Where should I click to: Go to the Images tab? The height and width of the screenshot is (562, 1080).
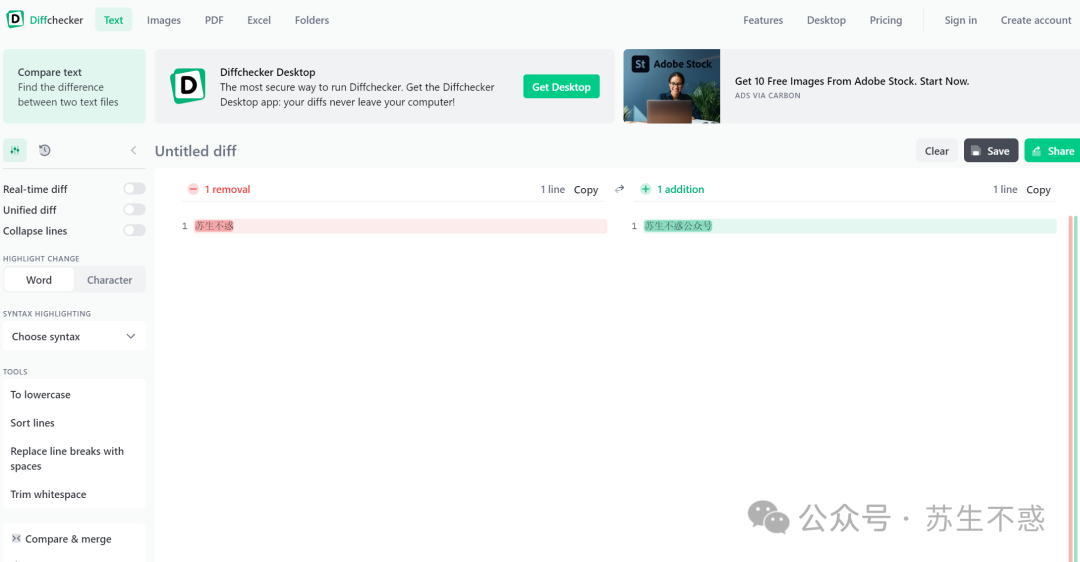coord(164,20)
